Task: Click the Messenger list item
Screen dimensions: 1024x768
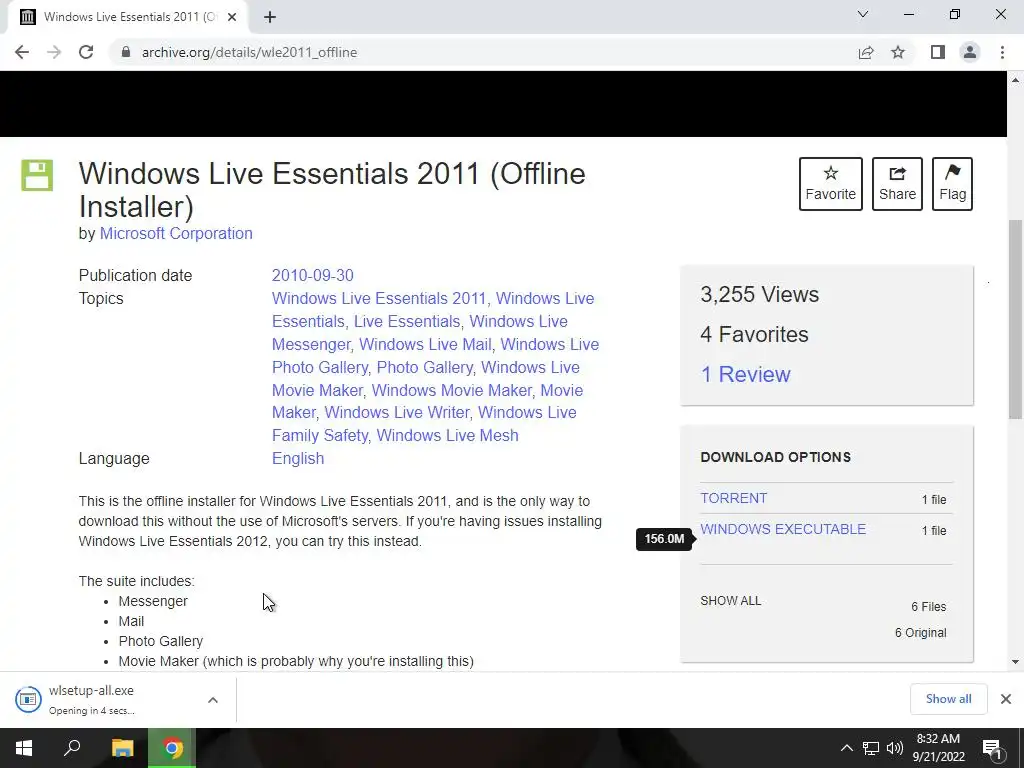Action: coord(153,601)
